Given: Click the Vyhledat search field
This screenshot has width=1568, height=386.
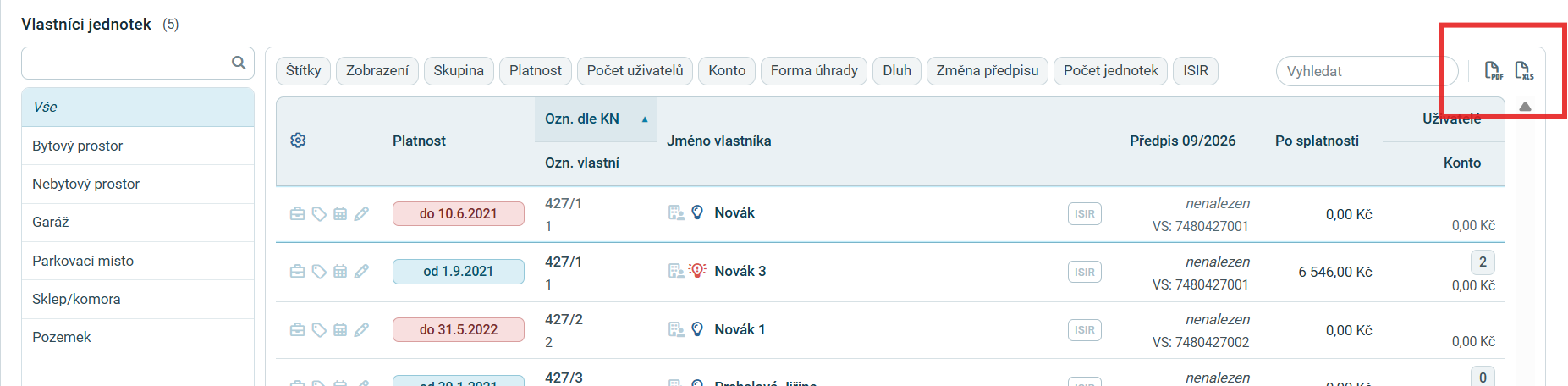Looking at the screenshot, I should 1367,71.
